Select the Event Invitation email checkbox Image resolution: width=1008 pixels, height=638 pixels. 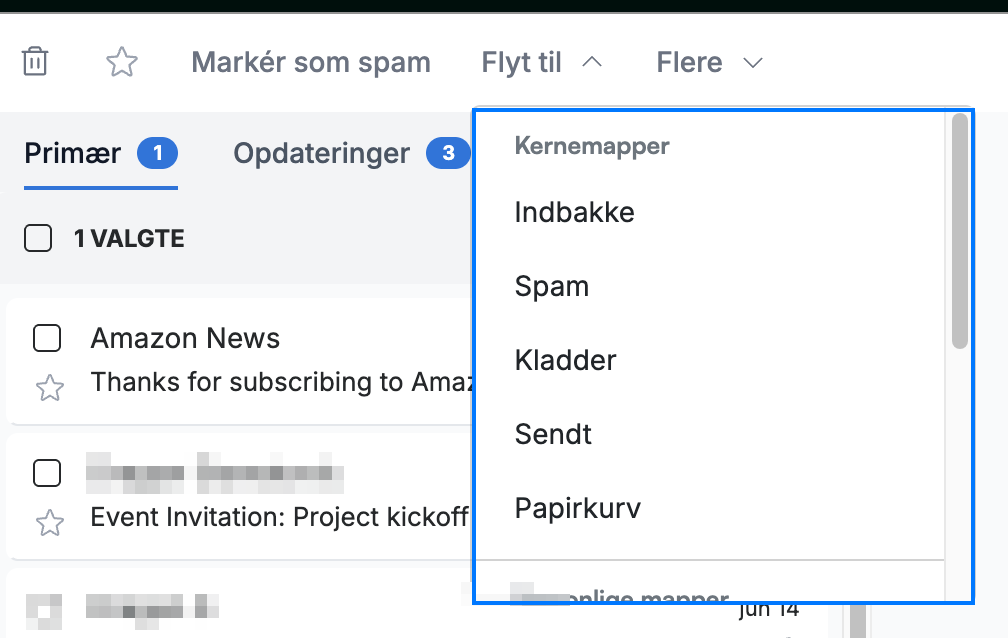point(47,473)
